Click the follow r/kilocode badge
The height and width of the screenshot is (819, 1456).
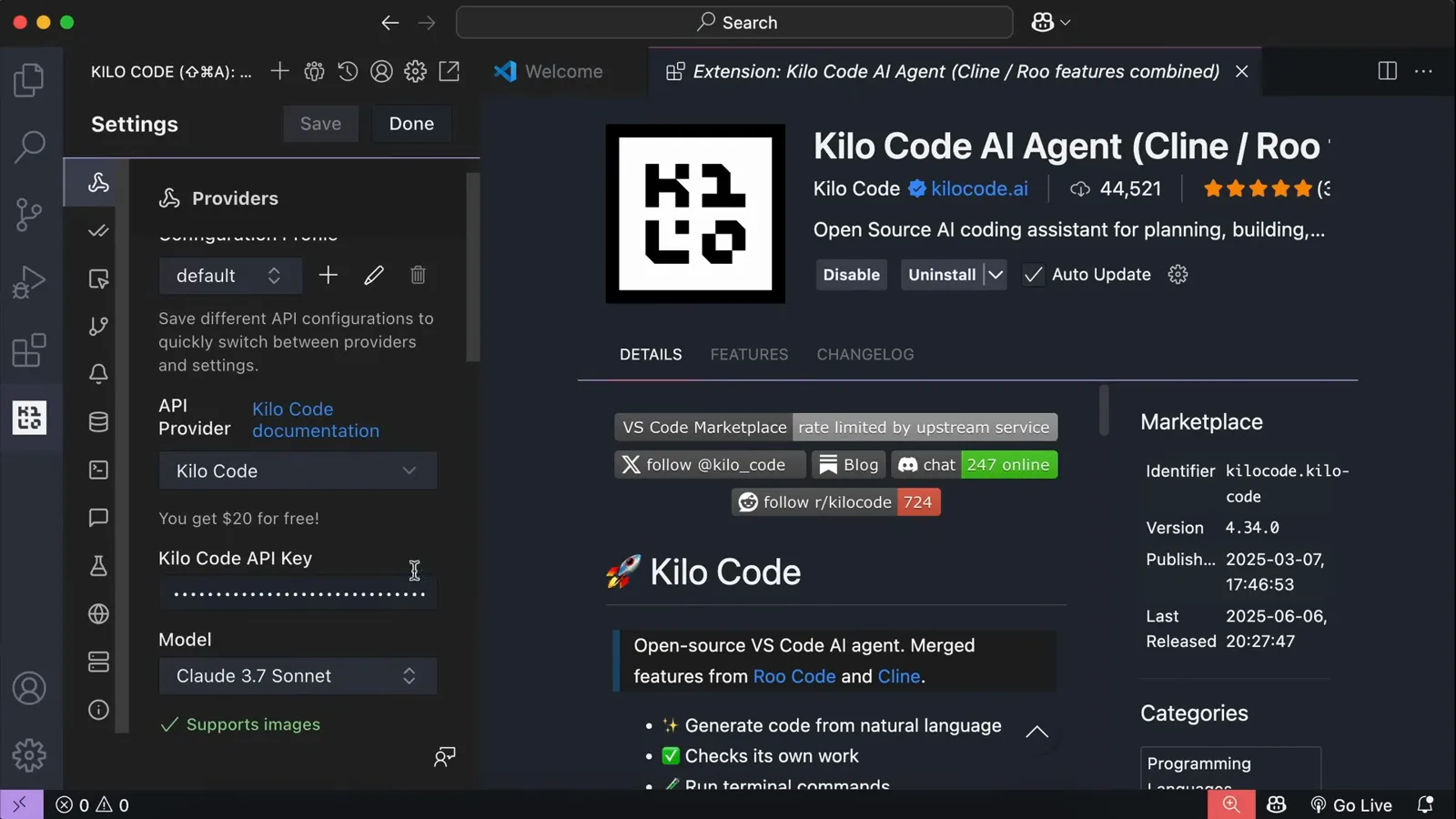[x=836, y=502]
